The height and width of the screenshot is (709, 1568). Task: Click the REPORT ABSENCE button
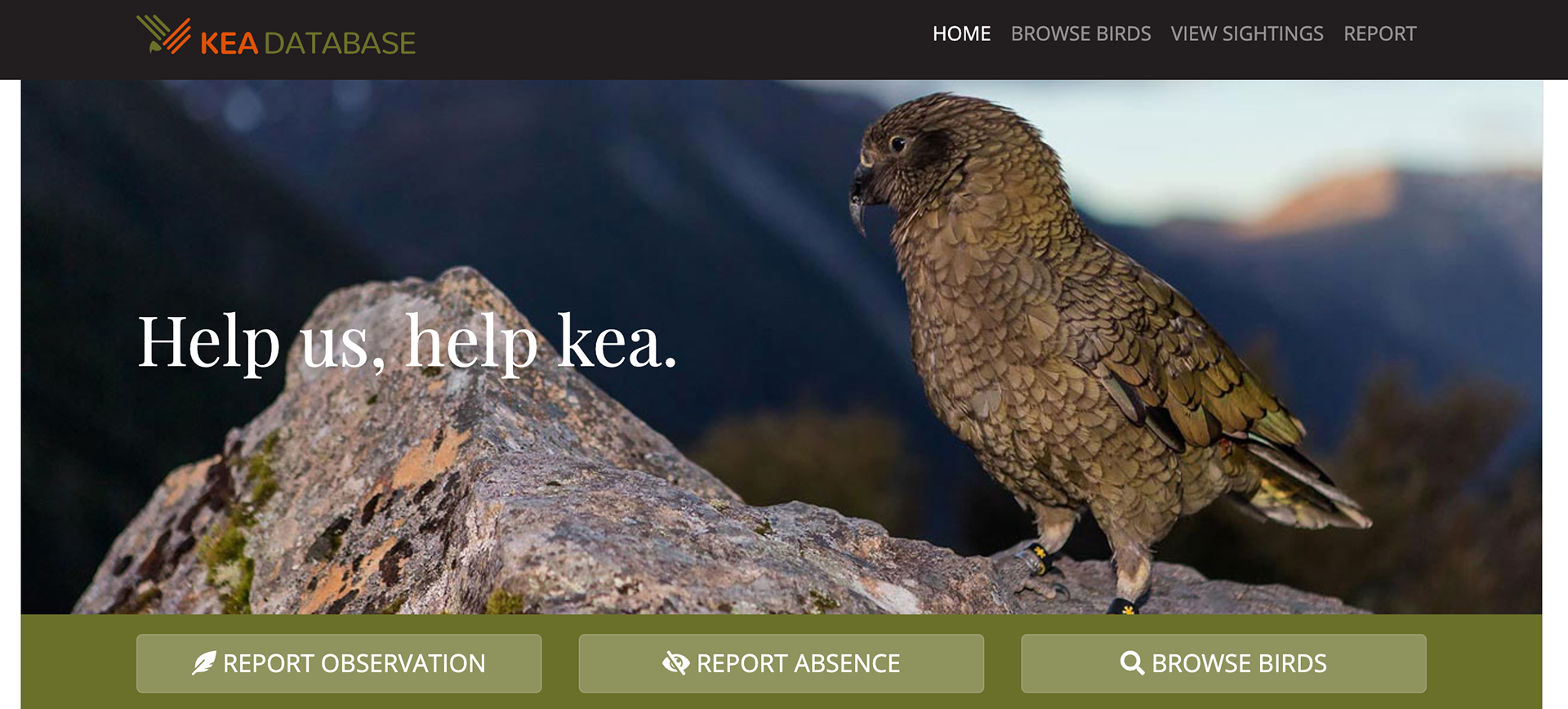782,663
